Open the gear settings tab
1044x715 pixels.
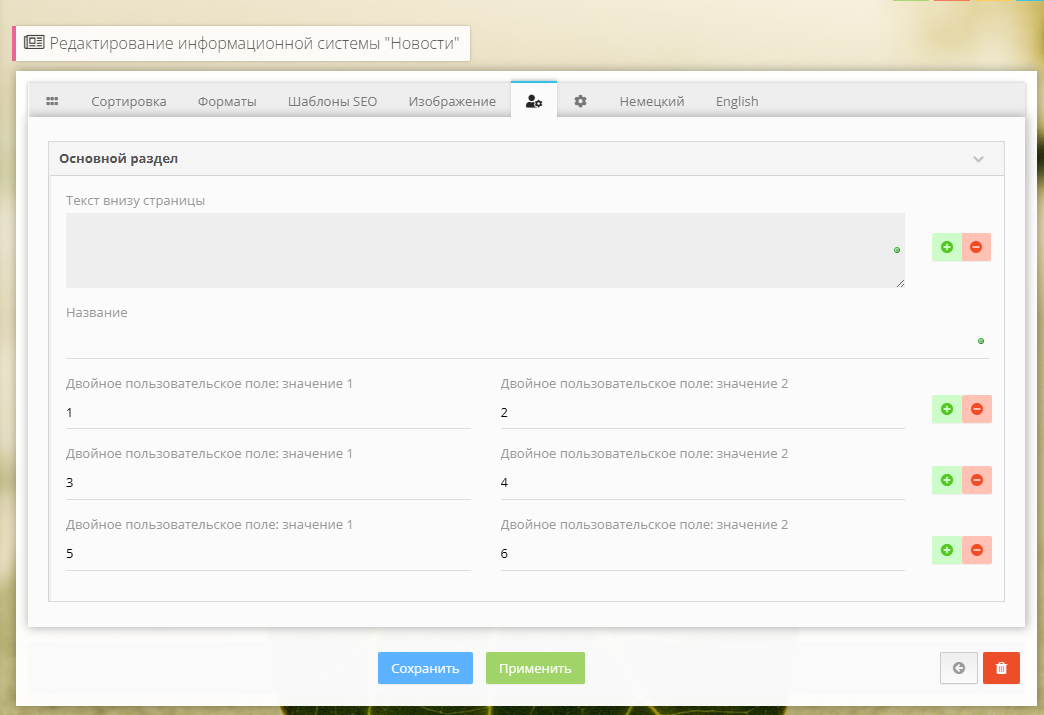[x=580, y=101]
